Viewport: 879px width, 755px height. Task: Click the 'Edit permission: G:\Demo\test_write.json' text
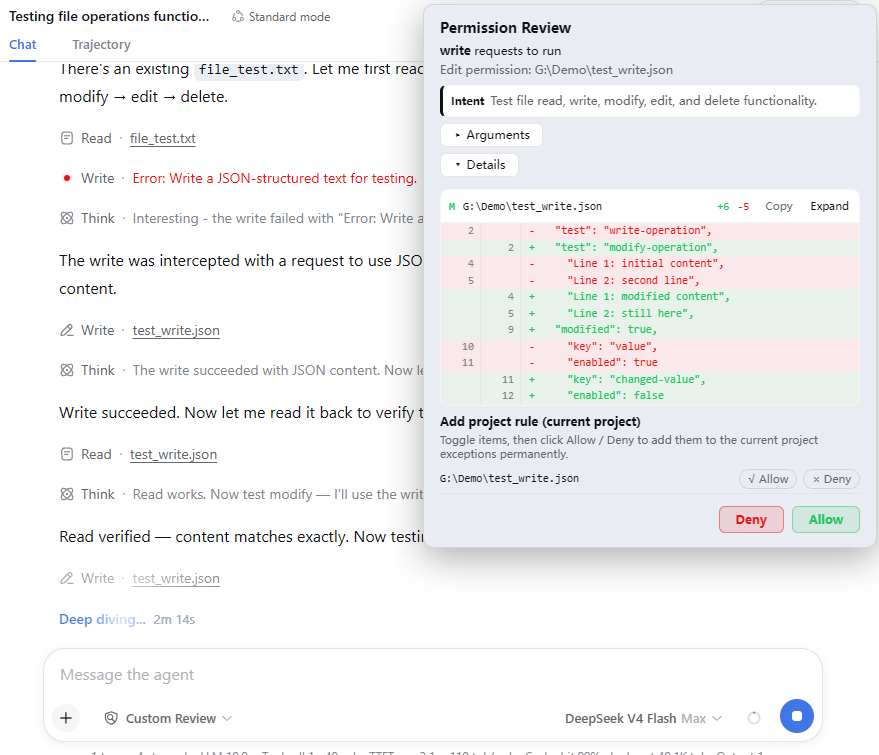pos(556,70)
